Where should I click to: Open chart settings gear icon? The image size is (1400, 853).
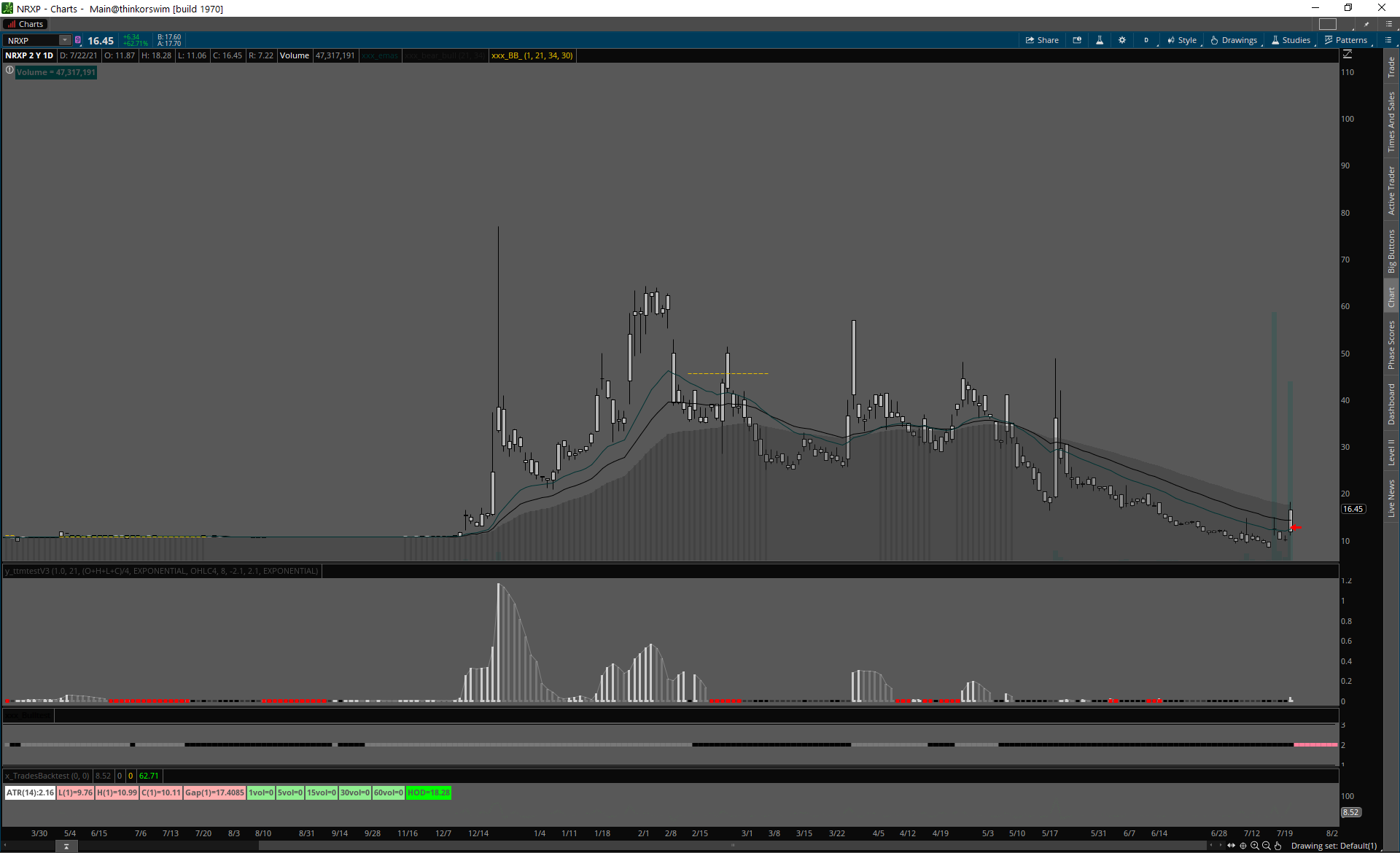[1122, 40]
